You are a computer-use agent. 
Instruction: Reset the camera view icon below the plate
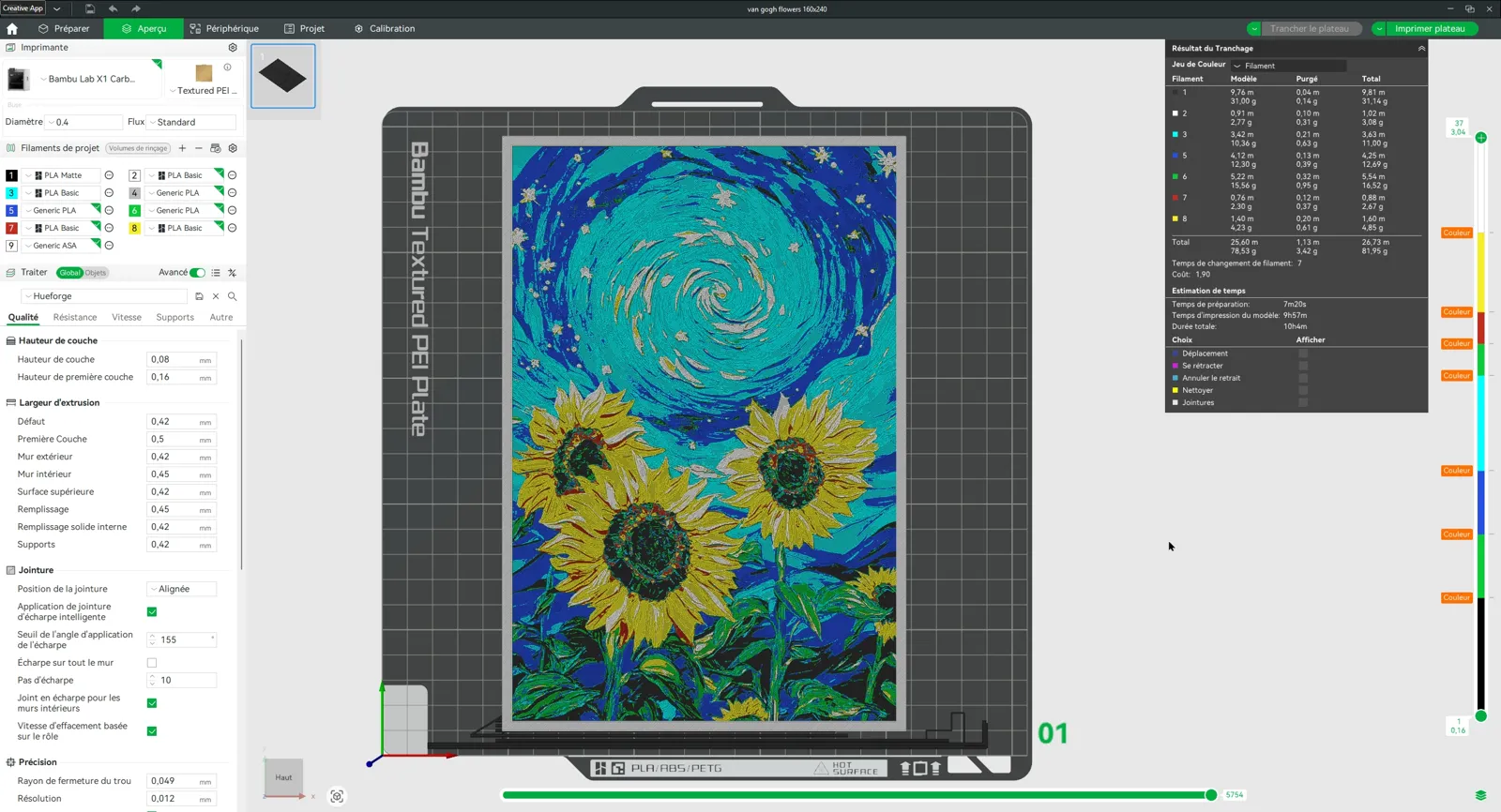[337, 797]
